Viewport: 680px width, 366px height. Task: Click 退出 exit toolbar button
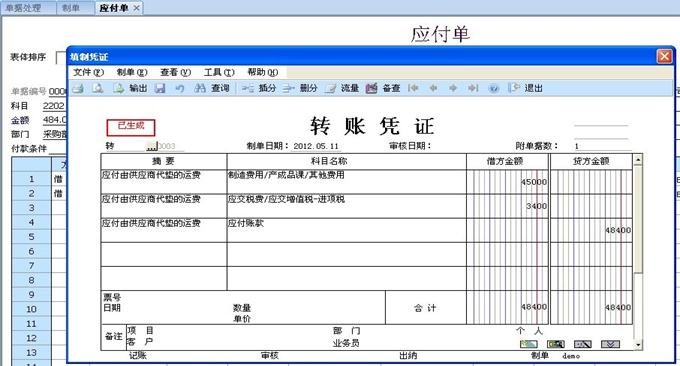tap(526, 88)
